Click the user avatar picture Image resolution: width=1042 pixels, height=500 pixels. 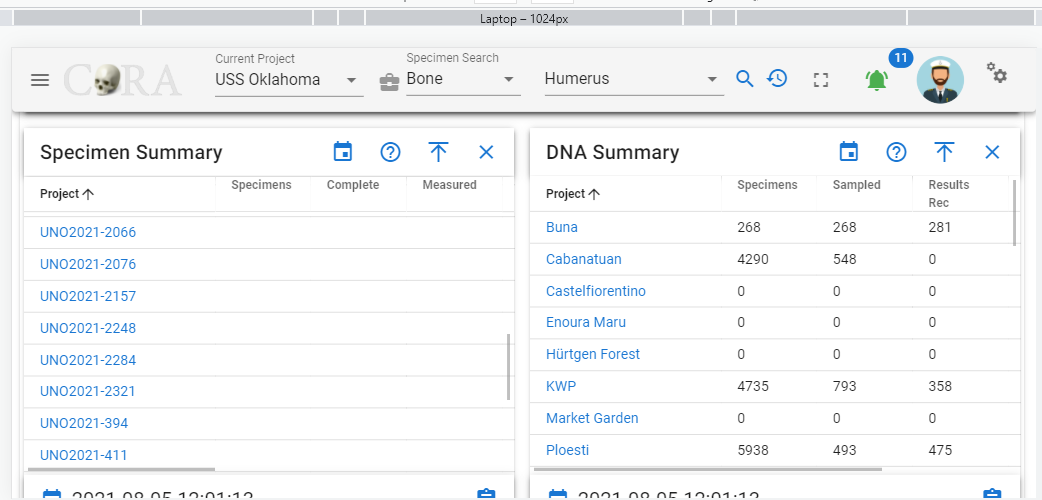tap(940, 80)
